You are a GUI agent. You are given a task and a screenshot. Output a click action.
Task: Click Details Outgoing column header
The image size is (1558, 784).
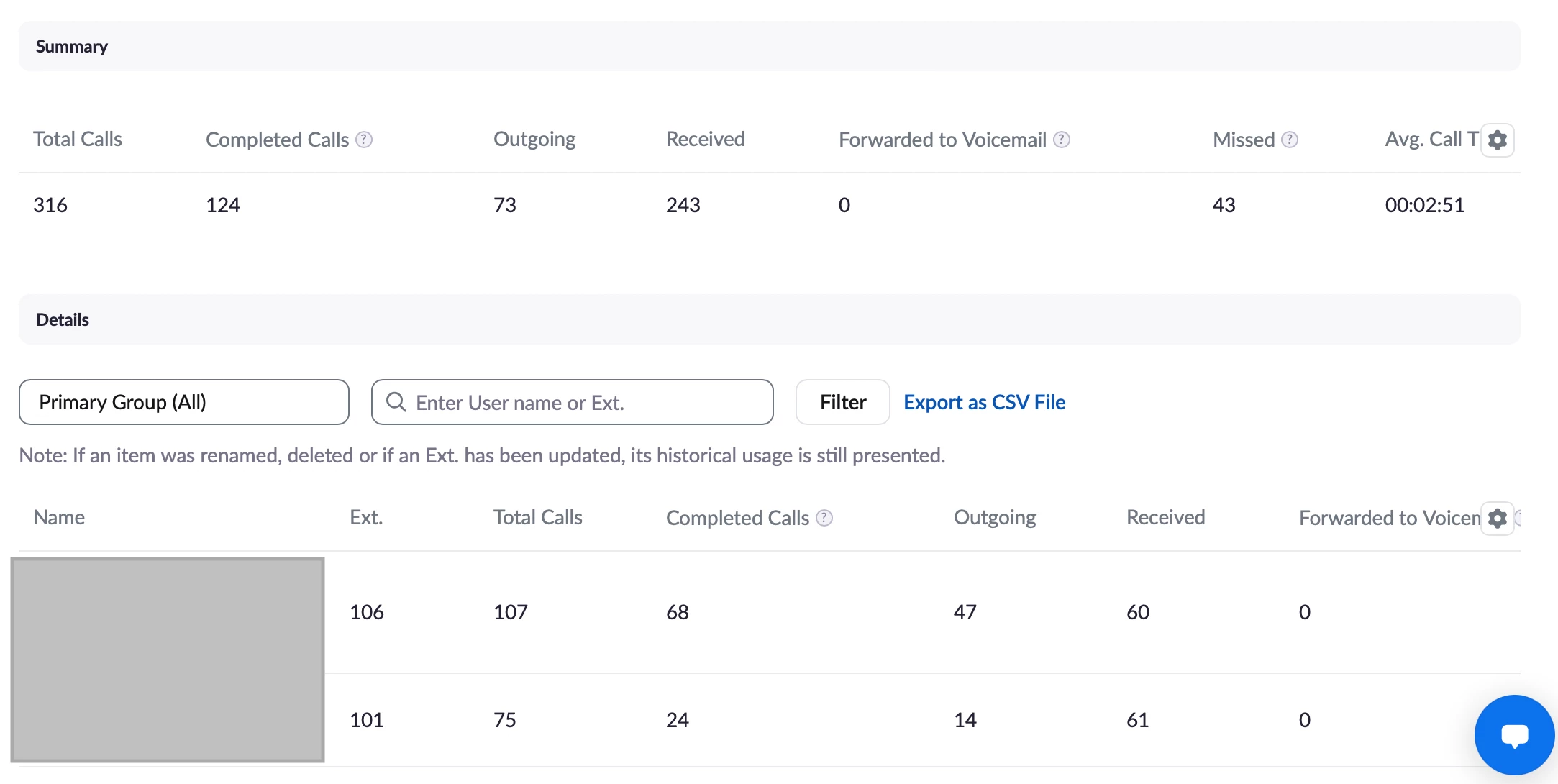[994, 518]
